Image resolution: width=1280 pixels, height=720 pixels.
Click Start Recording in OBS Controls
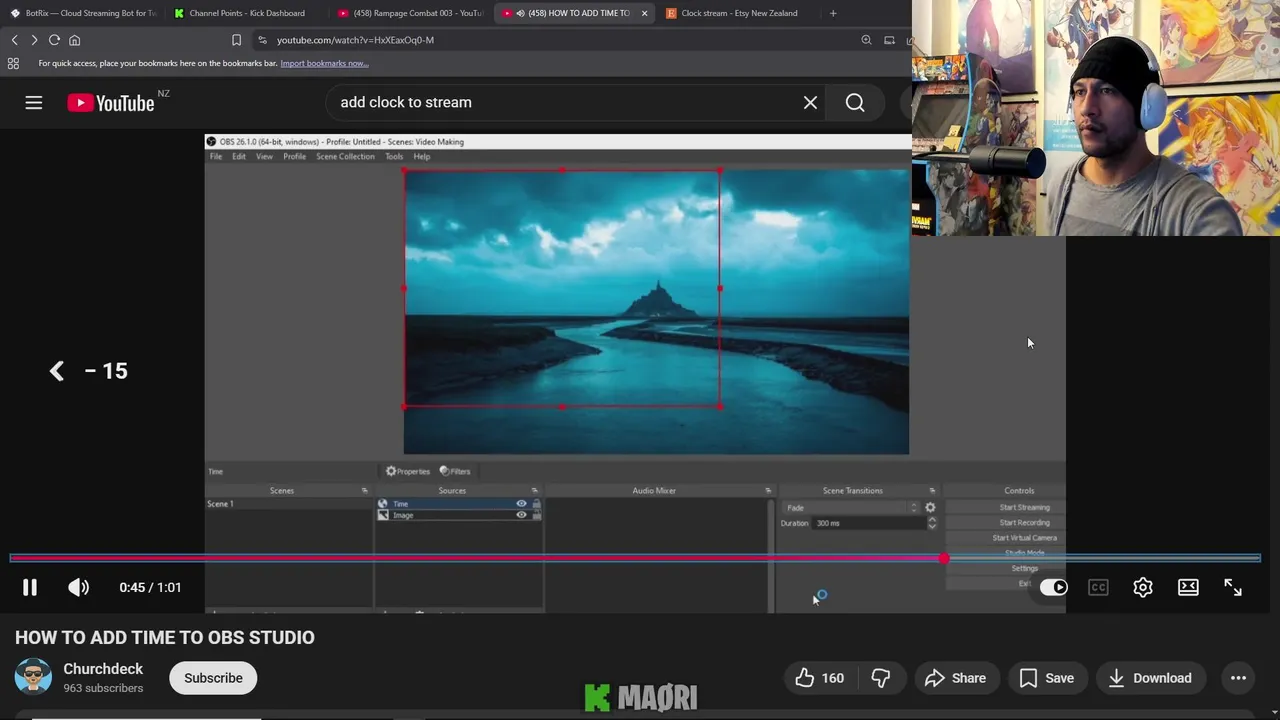(1024, 523)
